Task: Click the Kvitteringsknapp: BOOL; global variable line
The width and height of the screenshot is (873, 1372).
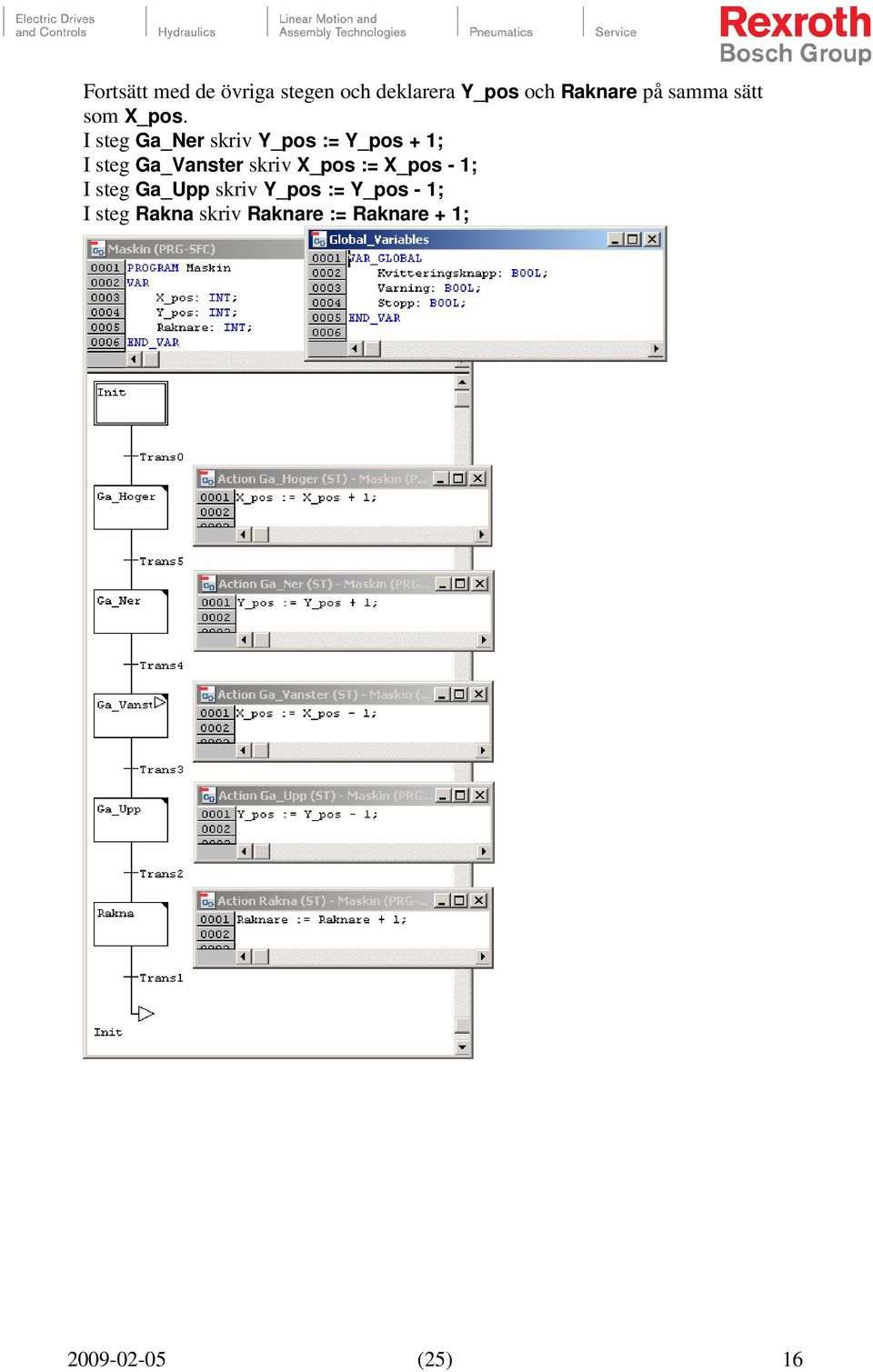Action: point(462,274)
